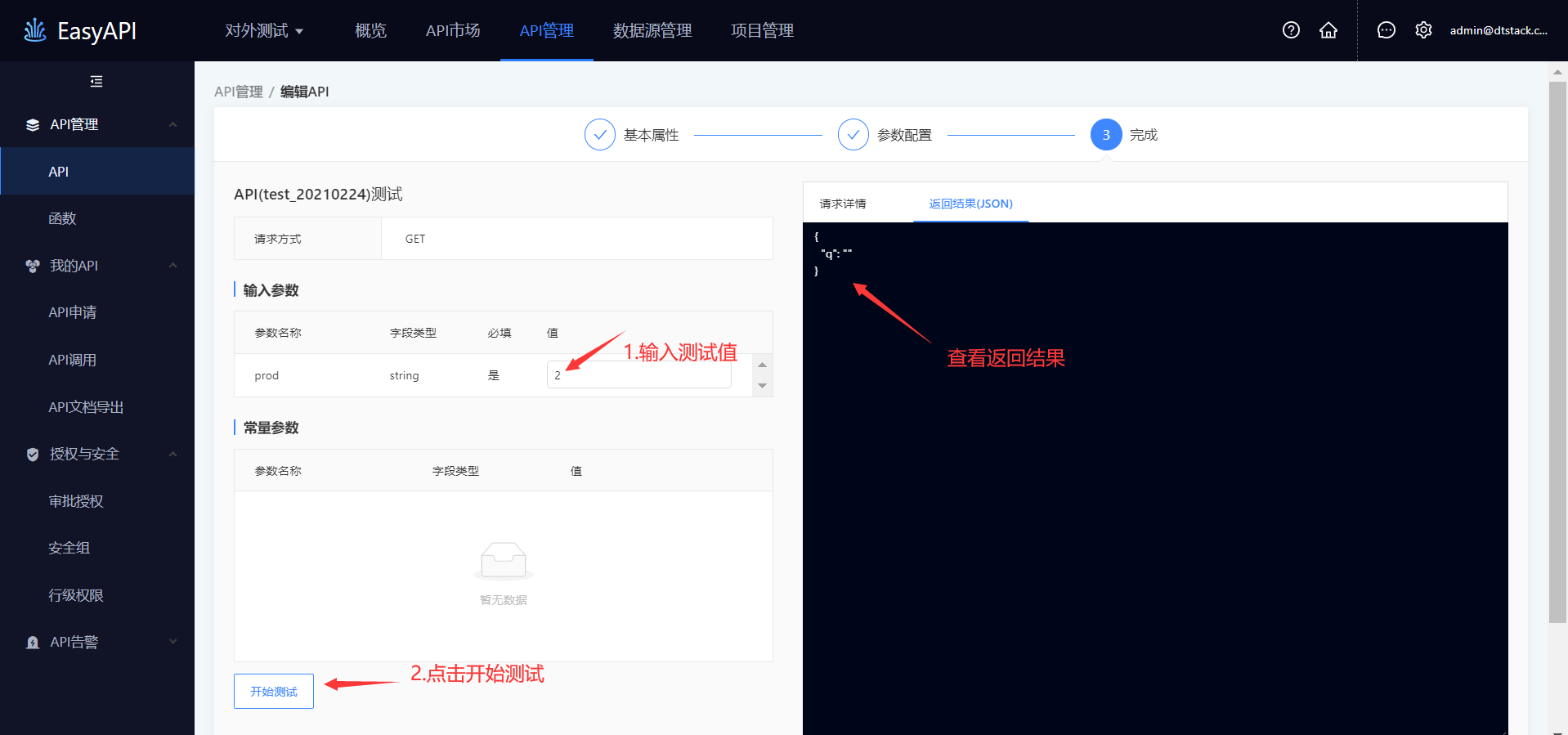Collapse the 我的API sidebar section chevron
The width and height of the screenshot is (1568, 735).
pos(172,266)
